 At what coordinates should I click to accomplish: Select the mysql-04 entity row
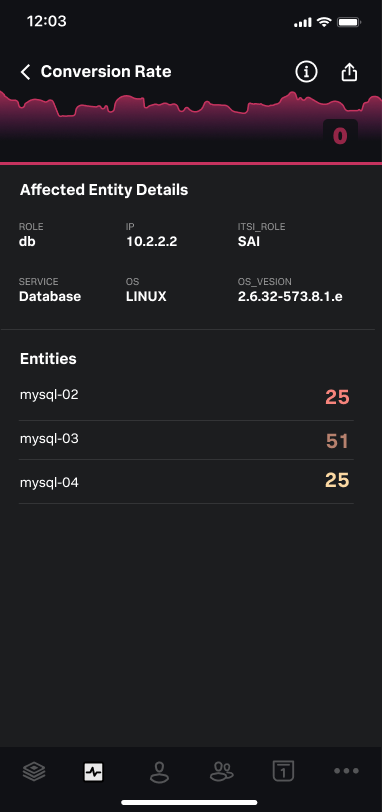pyautogui.click(x=186, y=482)
